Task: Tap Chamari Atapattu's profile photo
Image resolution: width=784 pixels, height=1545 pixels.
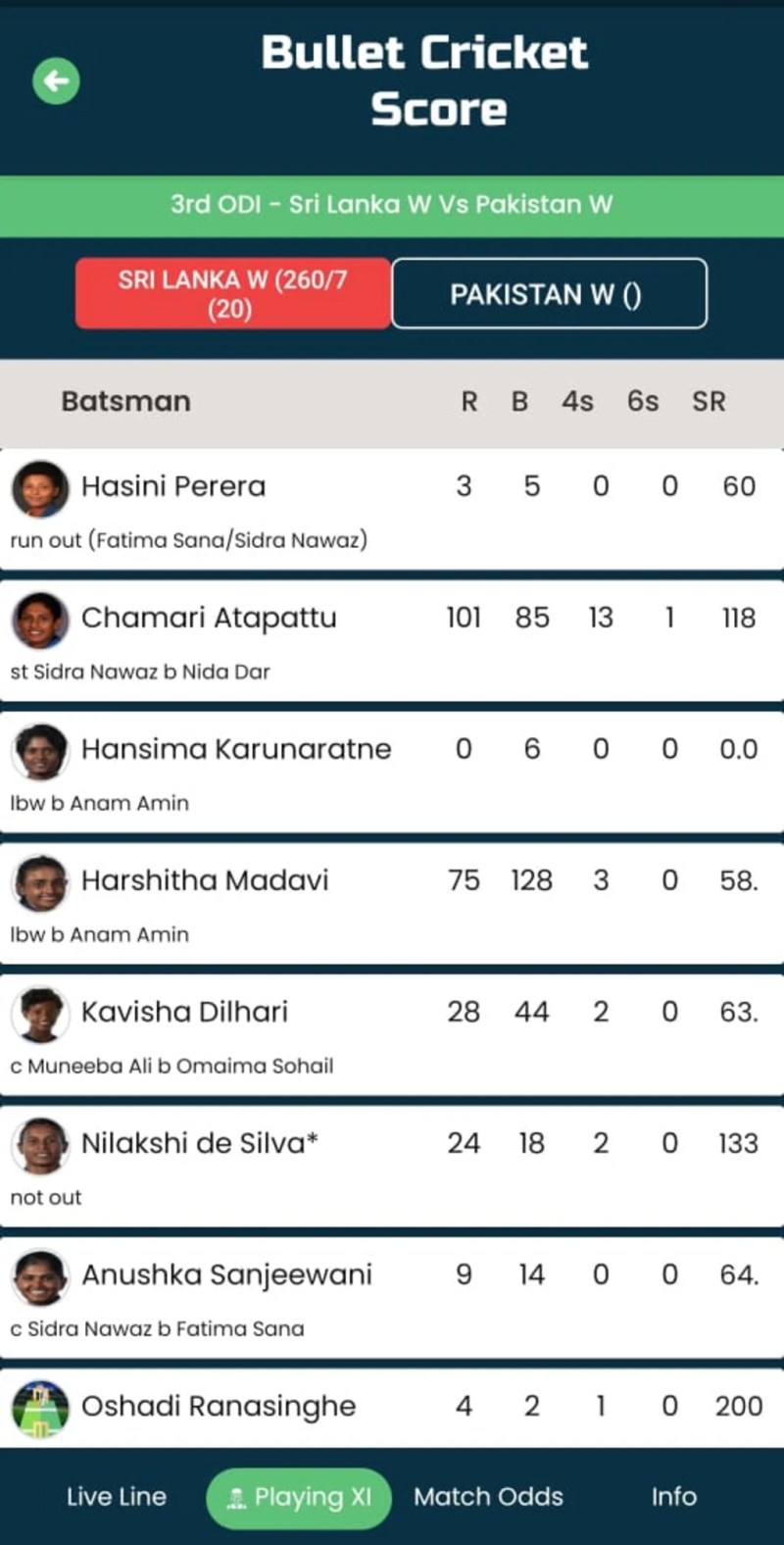Action: [x=40, y=619]
